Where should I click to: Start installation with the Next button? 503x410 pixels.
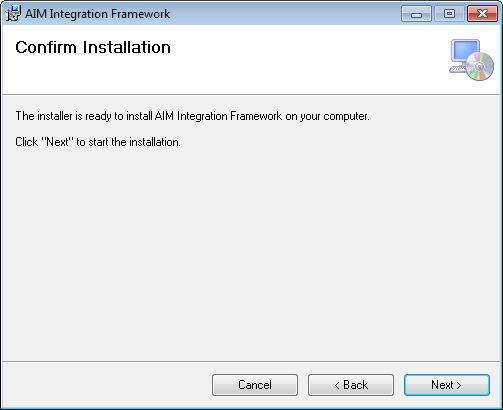447,385
